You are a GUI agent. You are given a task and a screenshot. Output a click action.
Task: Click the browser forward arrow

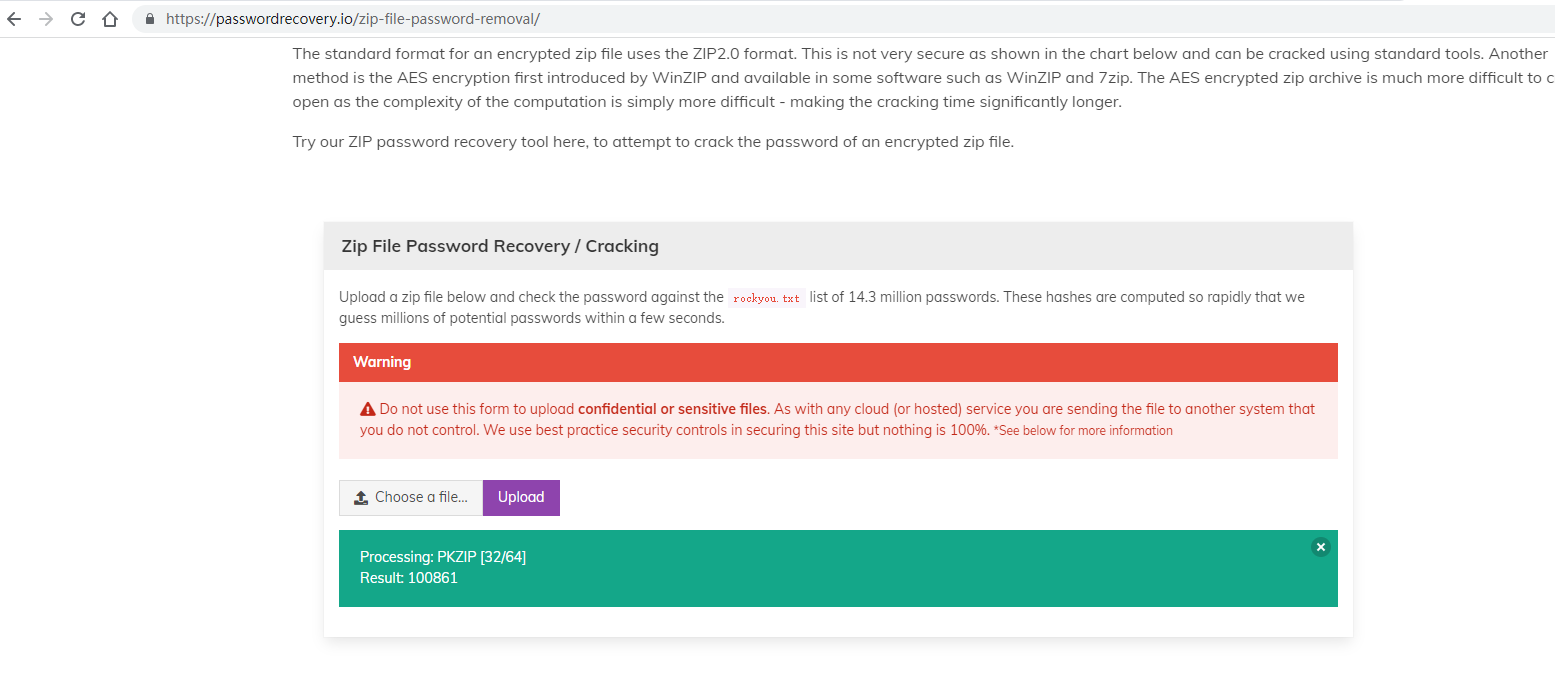(46, 19)
